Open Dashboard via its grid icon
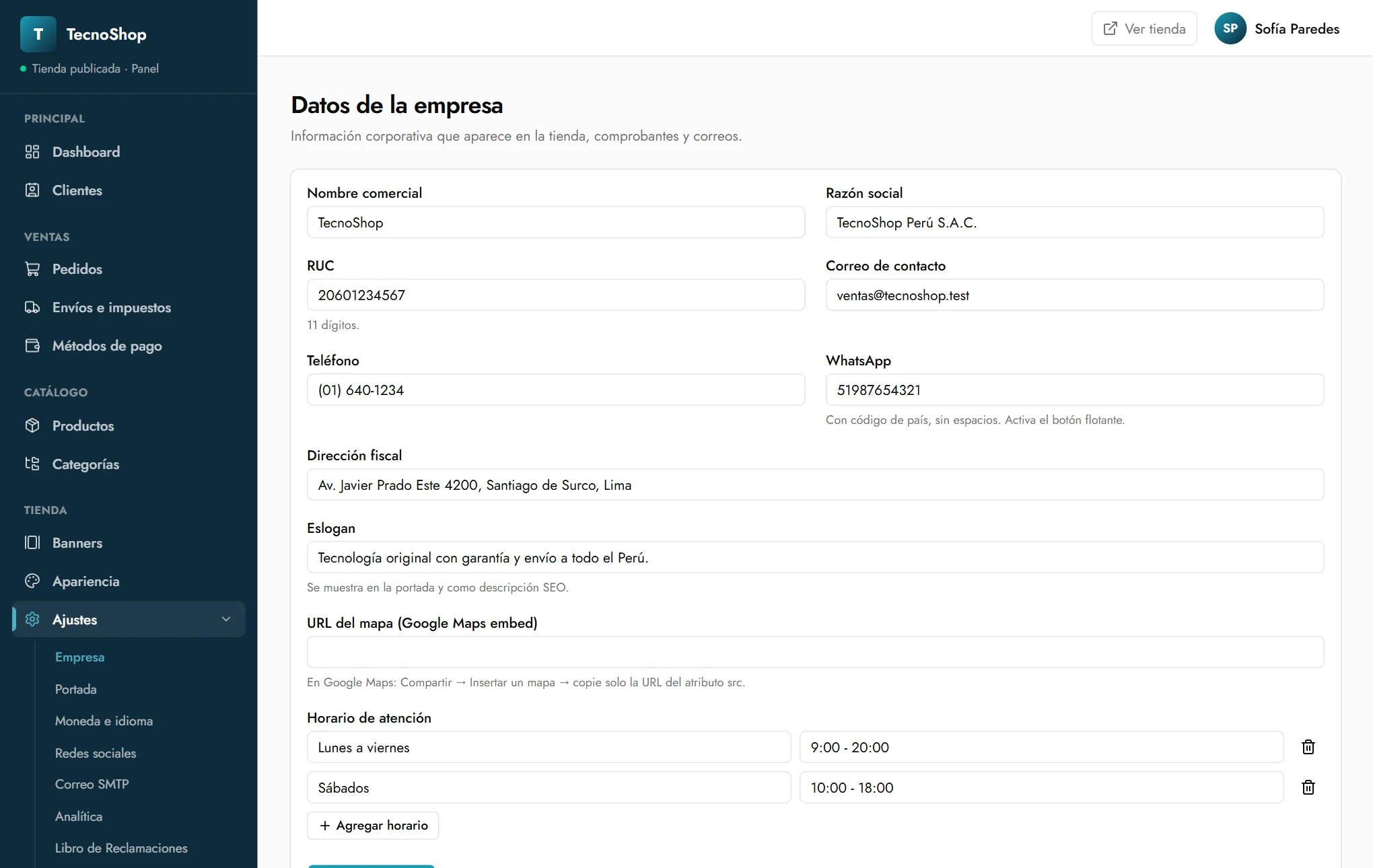This screenshot has width=1373, height=868. [x=32, y=152]
